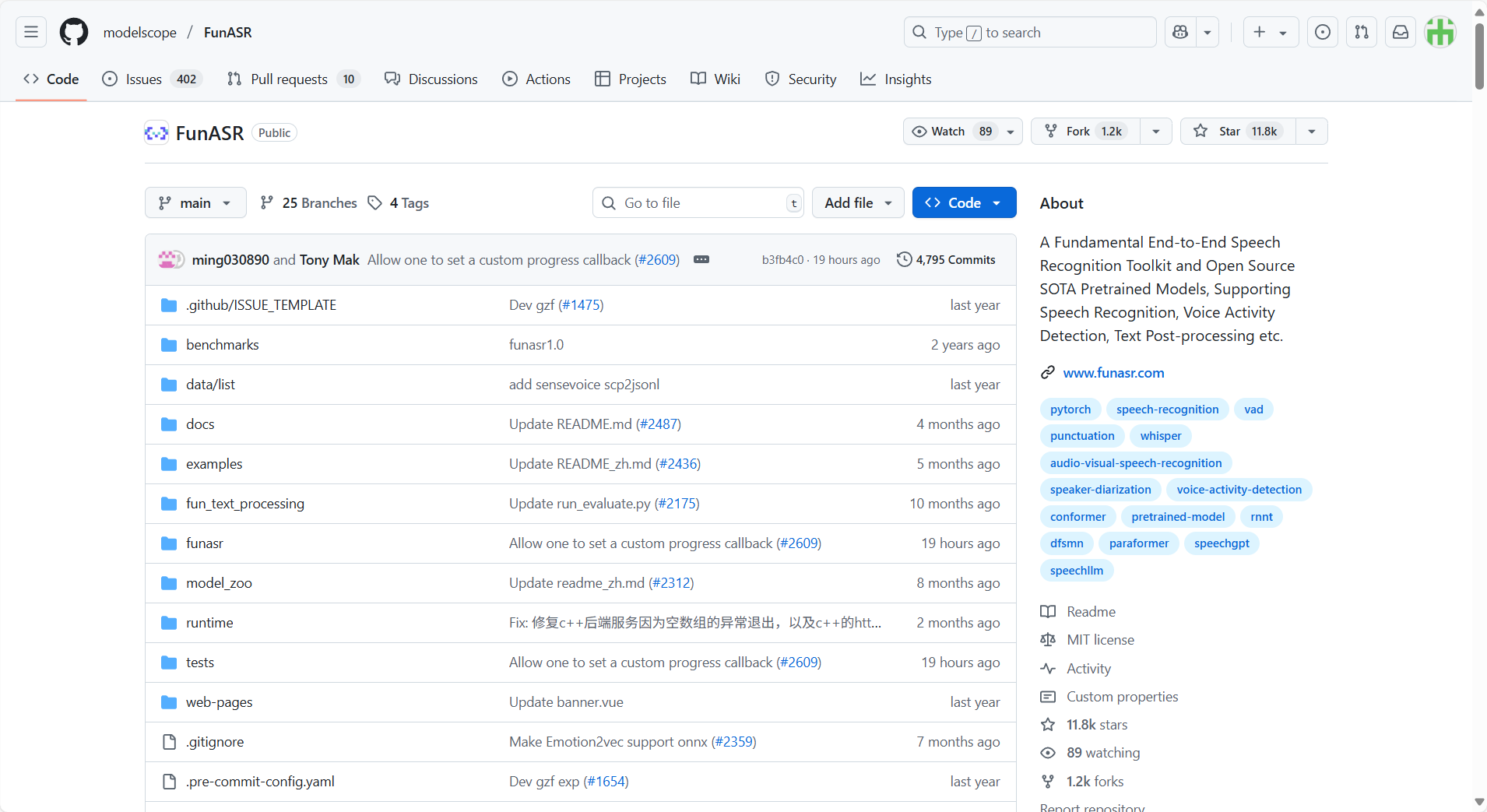View the 4 Tags link
Screen dimensions: 1487x812
399,202
